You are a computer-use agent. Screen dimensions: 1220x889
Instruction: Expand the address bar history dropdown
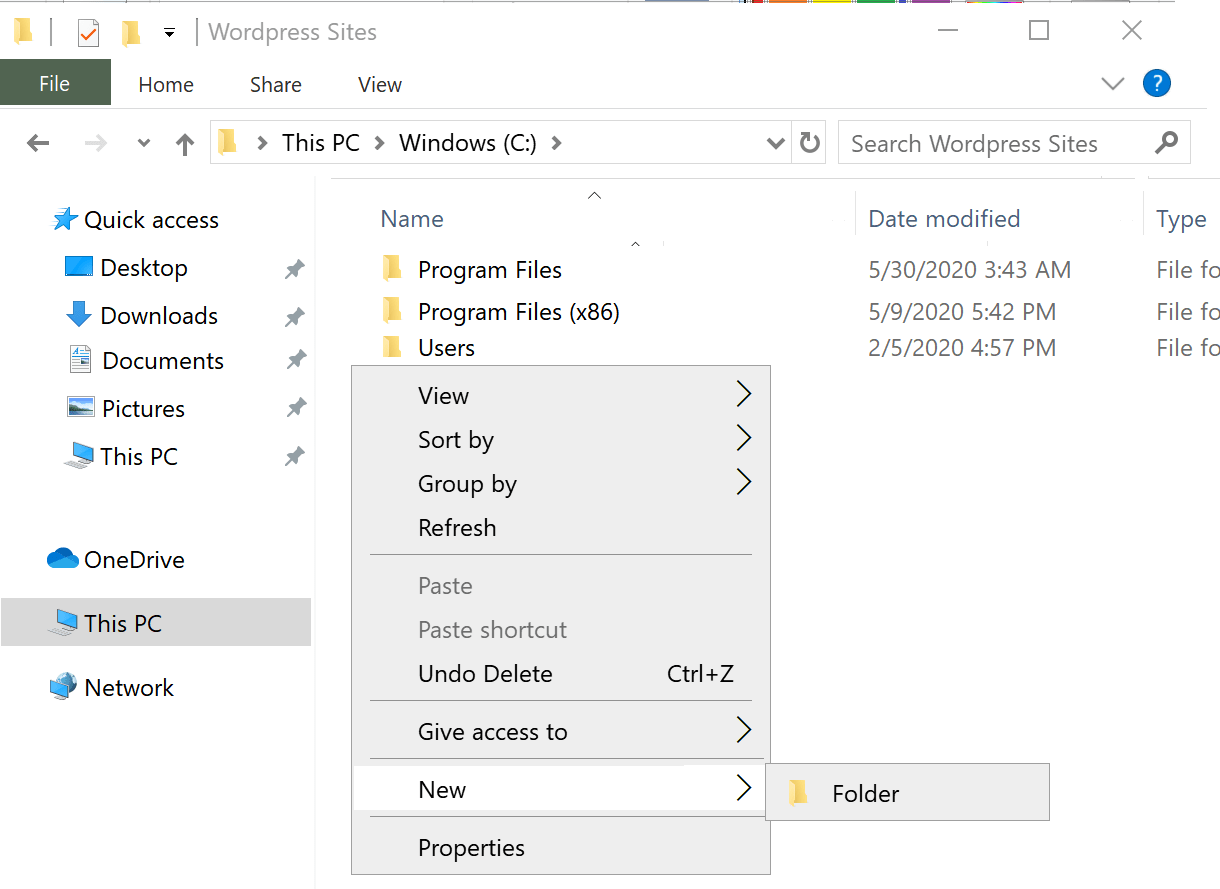click(775, 144)
